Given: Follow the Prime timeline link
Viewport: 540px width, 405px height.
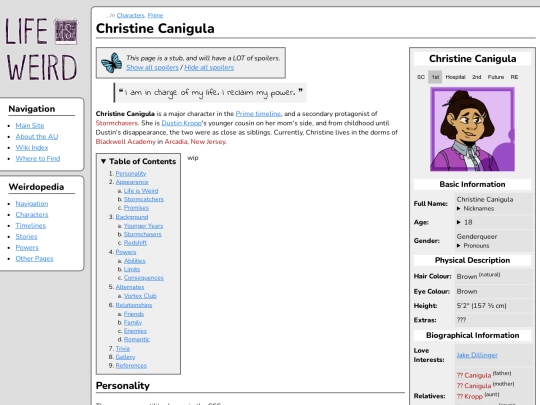Looking at the screenshot, I should coord(258,114).
